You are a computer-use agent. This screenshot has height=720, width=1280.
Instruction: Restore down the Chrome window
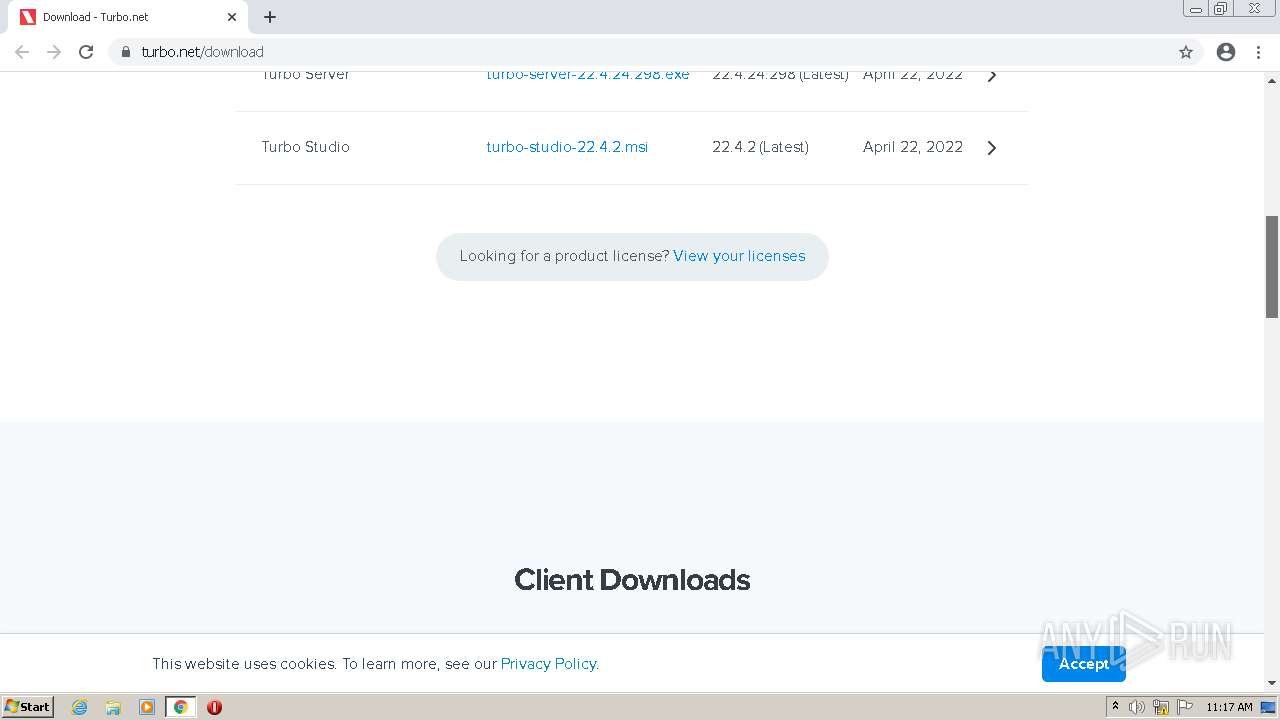1221,9
